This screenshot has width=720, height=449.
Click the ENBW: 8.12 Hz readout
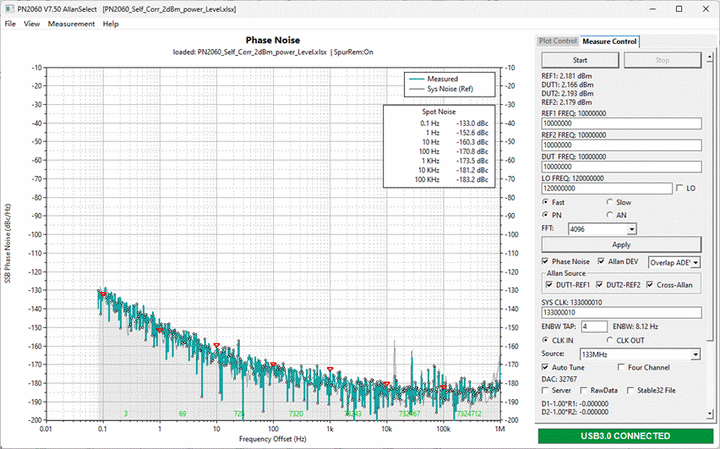click(636, 326)
